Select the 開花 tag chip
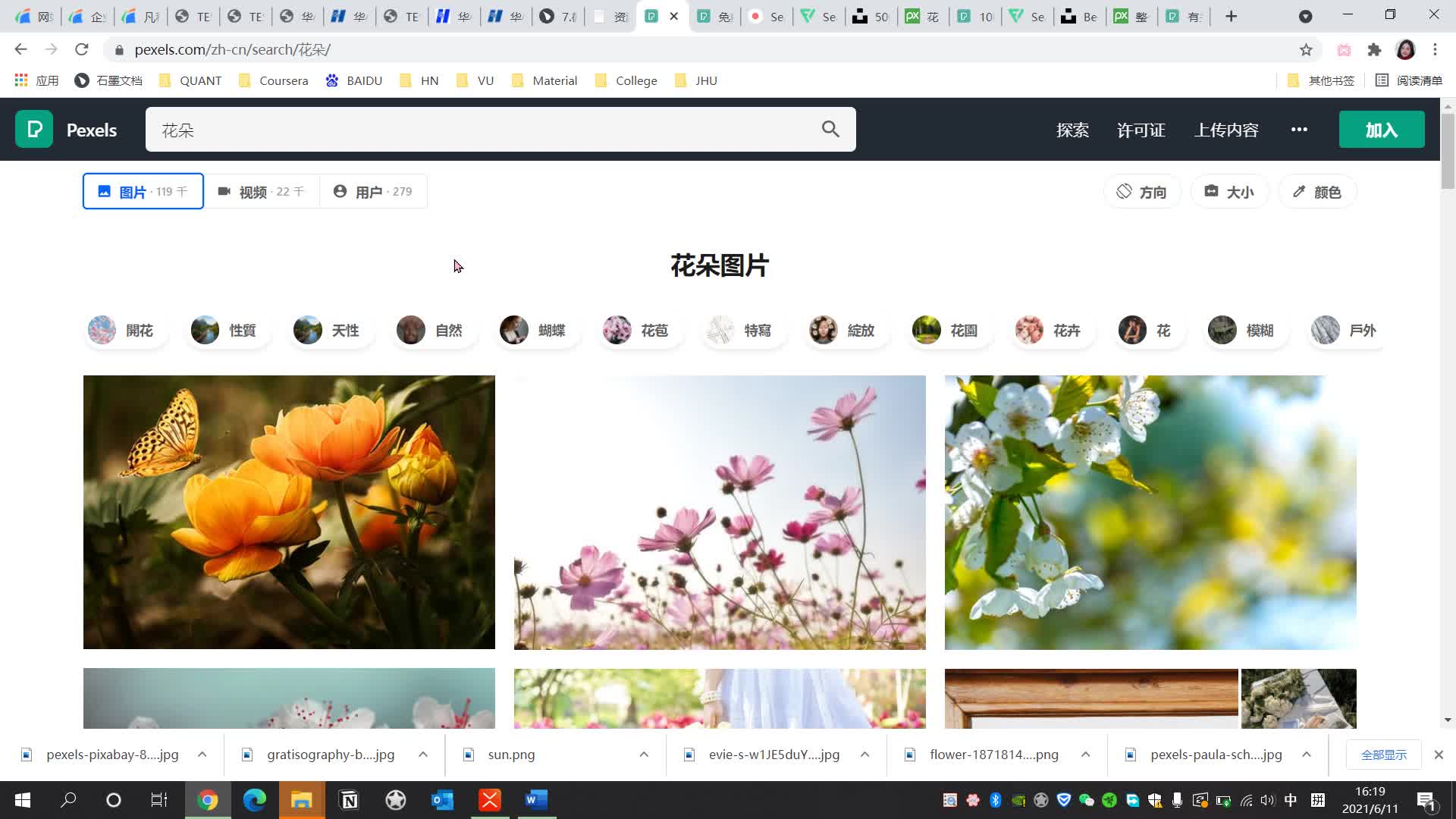 124,331
